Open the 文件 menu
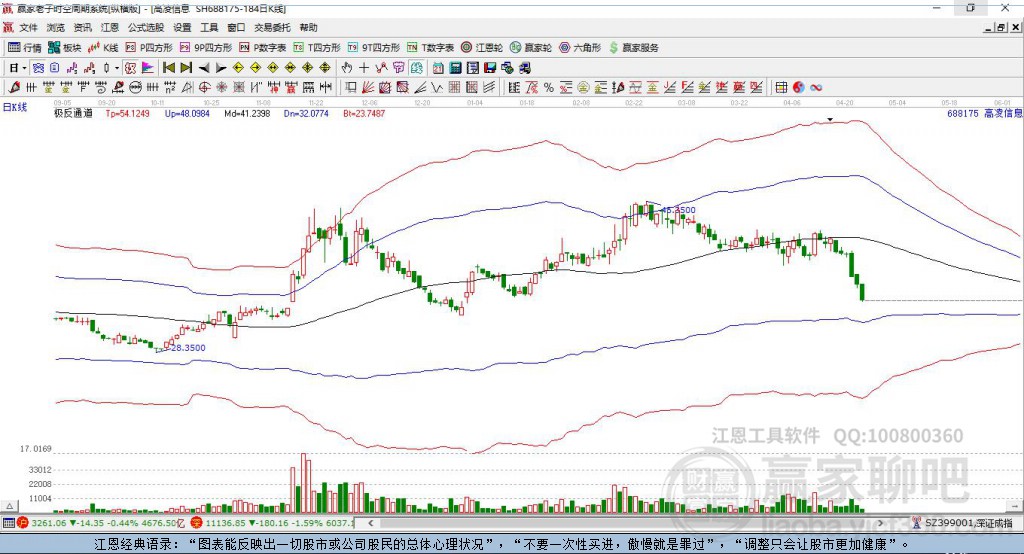Screen dimensions: 1024x554 tap(28, 27)
